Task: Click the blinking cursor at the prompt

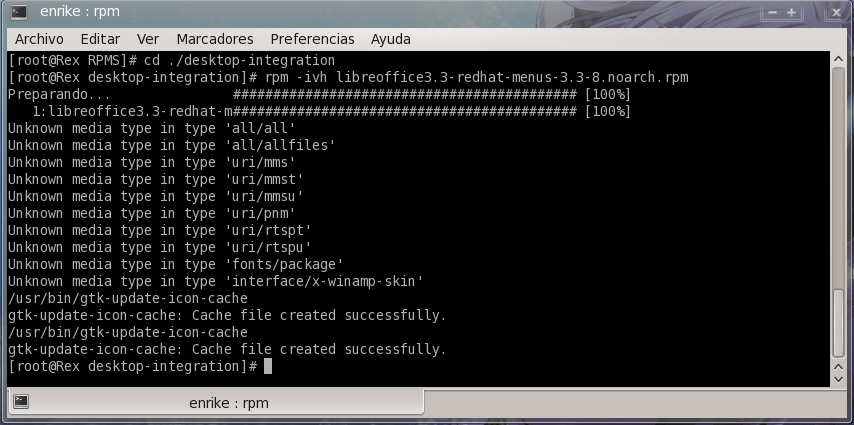Action: [267, 366]
